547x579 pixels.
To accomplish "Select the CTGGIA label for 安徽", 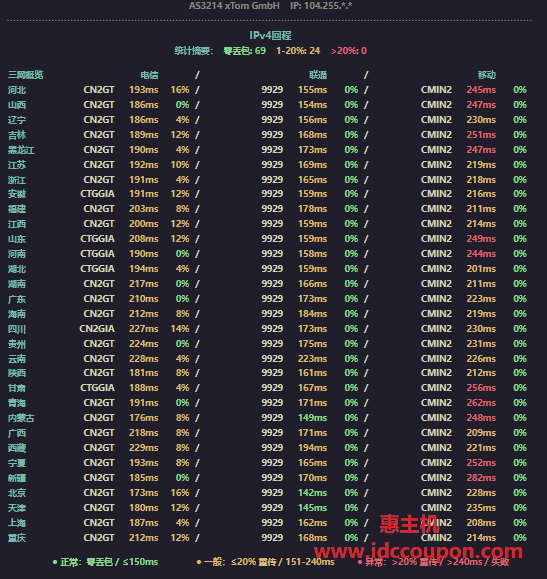I will (x=98, y=194).
